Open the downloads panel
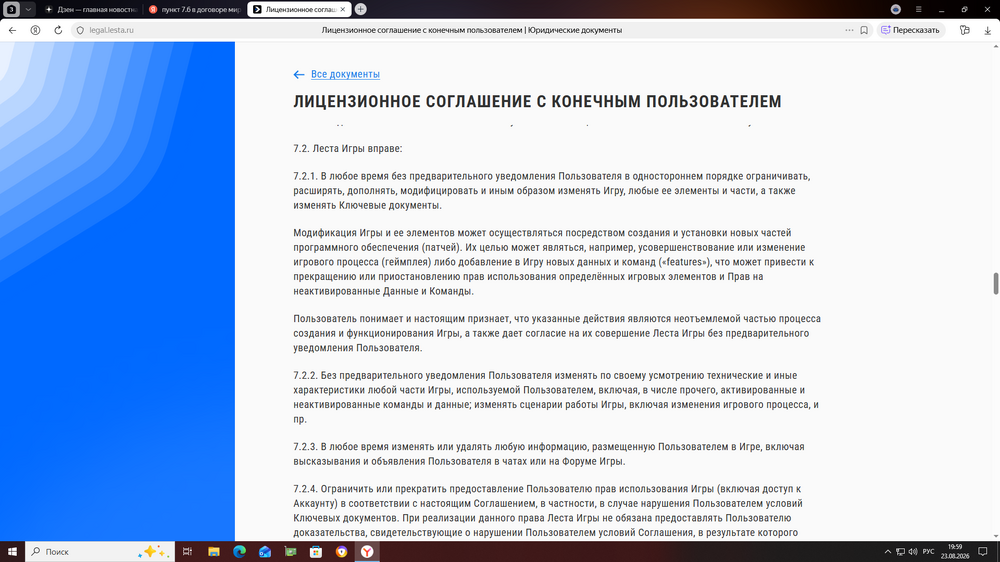This screenshot has height=562, width=1000. [x=987, y=30]
